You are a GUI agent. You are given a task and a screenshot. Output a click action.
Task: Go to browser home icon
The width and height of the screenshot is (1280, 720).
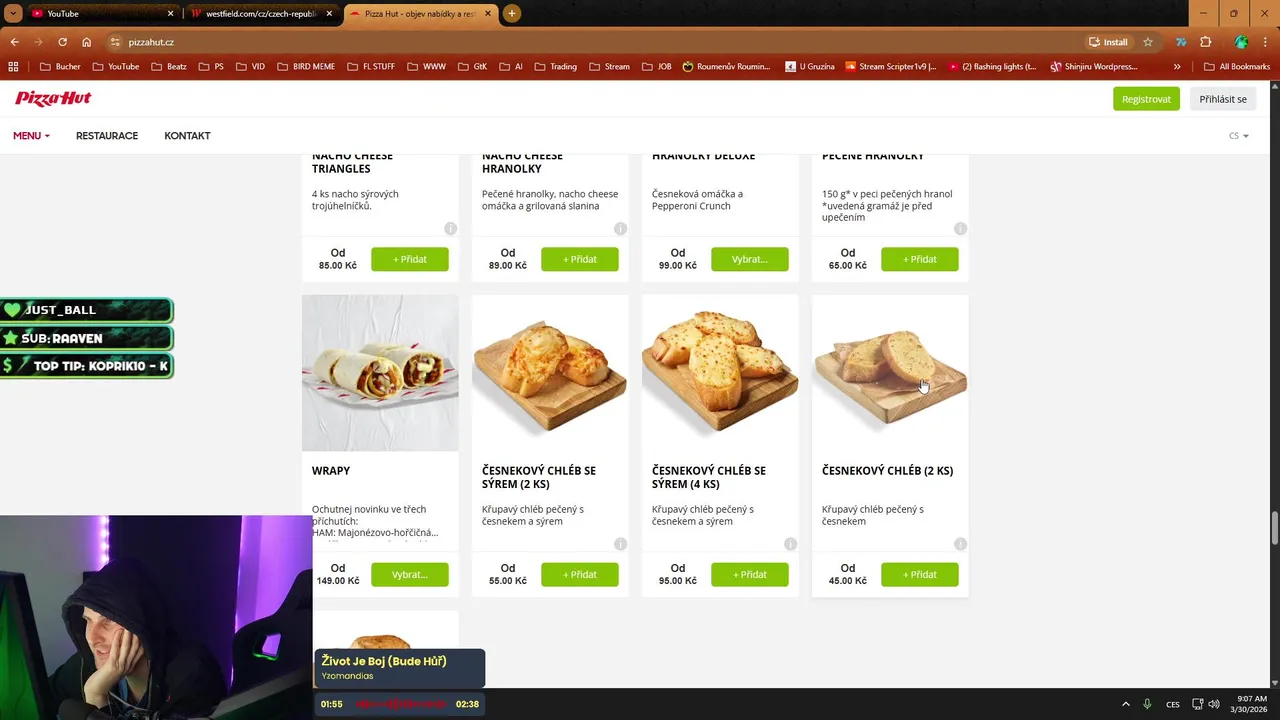tap(86, 42)
